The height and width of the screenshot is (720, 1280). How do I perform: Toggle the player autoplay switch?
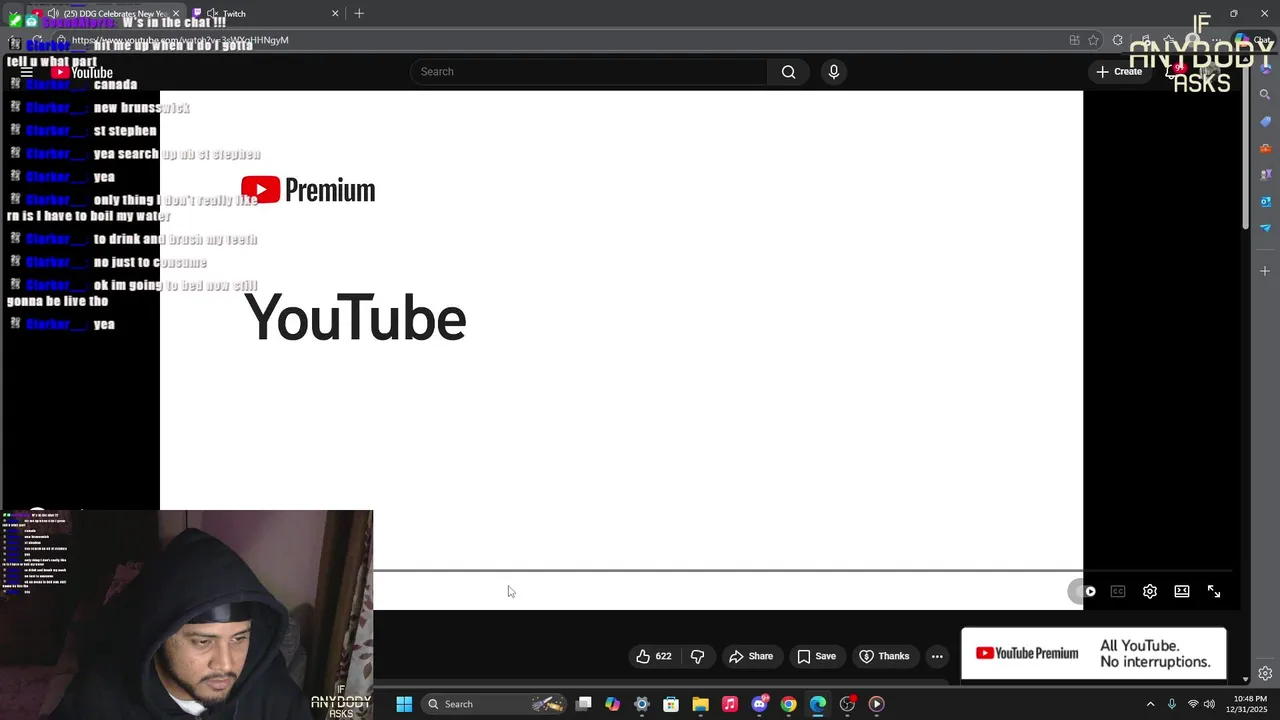pyautogui.click(x=1084, y=592)
